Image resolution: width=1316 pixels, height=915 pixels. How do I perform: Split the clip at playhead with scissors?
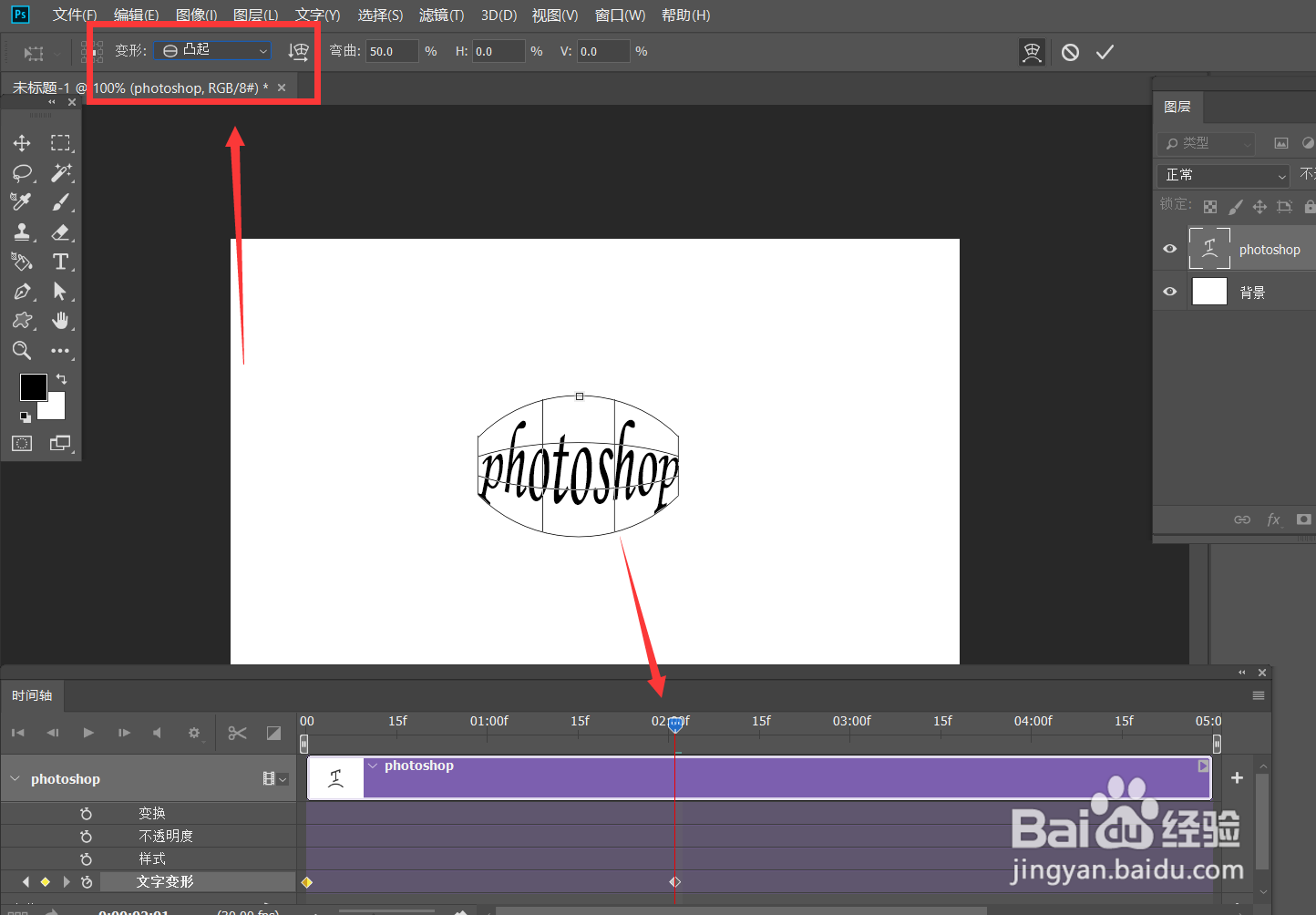238,733
